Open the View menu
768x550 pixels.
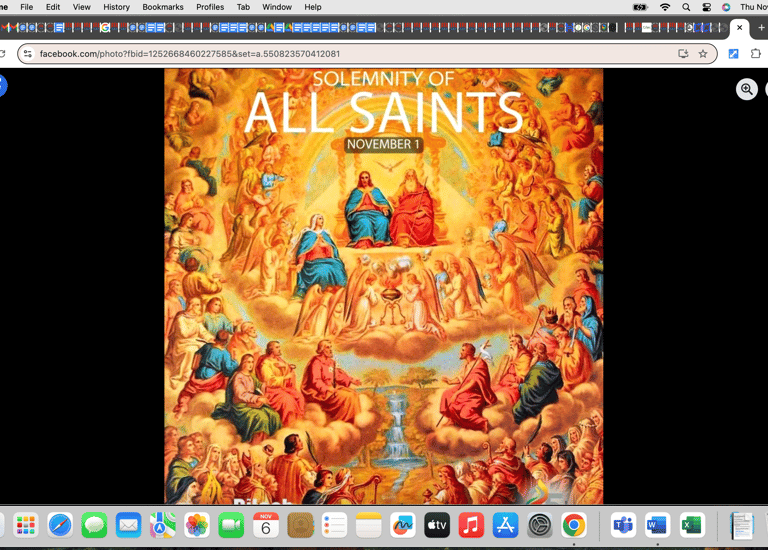point(81,7)
